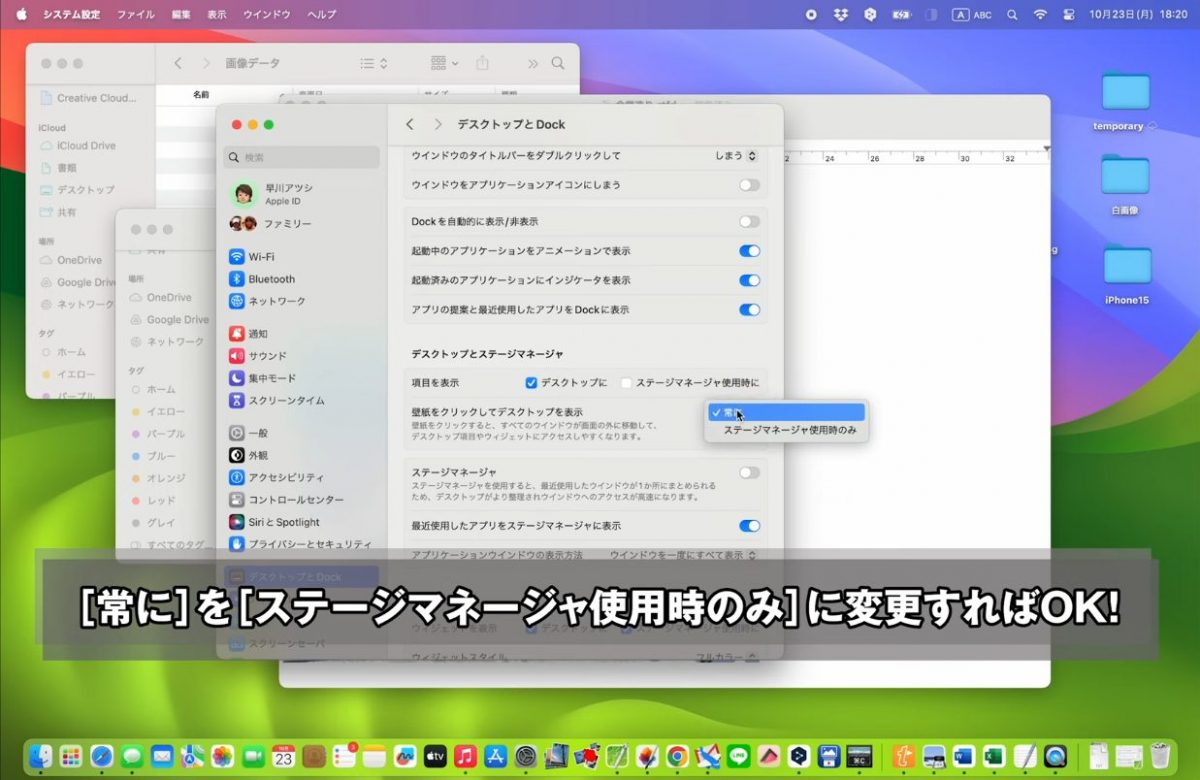This screenshot has height=780, width=1200.
Task: Check the ステージマネージャ使用時に checkbox
Action: pyautogui.click(x=626, y=382)
